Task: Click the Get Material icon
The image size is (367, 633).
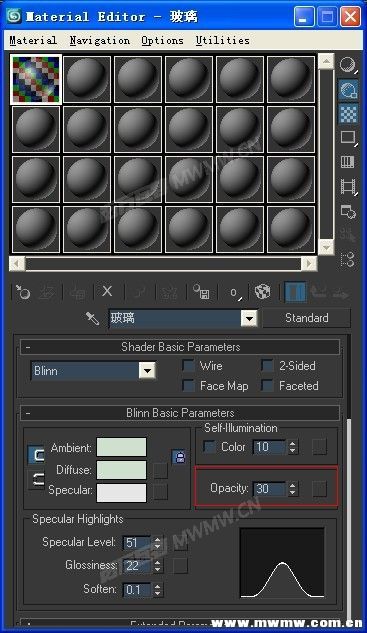Action: [23, 291]
